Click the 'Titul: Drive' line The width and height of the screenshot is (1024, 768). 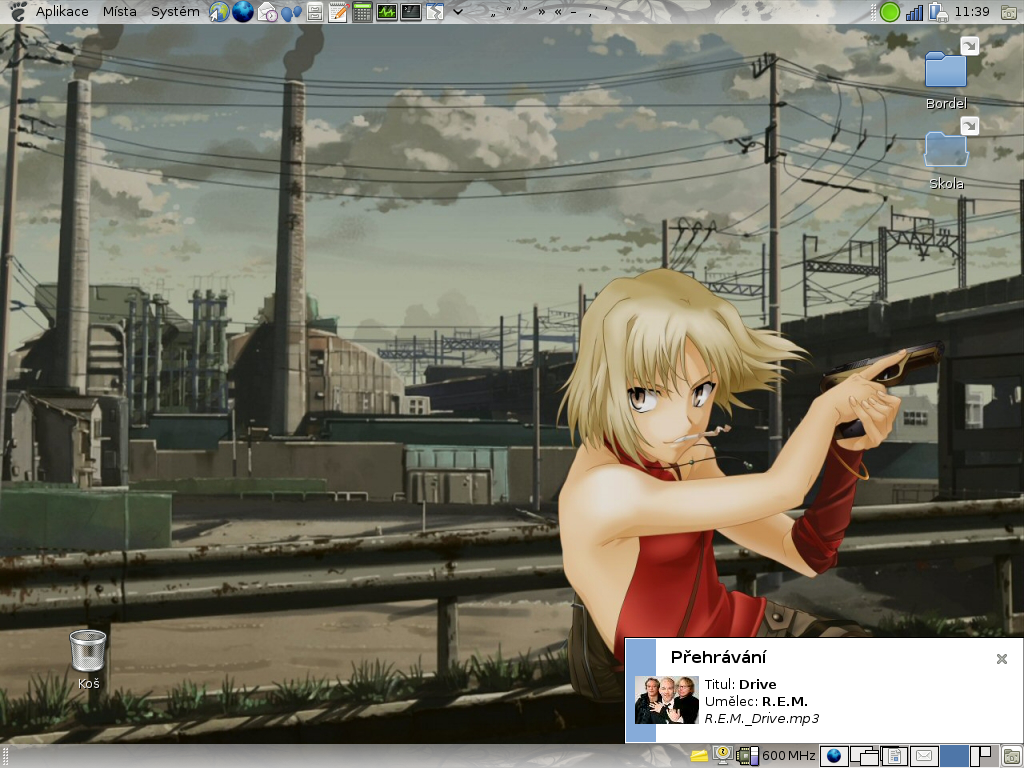741,684
